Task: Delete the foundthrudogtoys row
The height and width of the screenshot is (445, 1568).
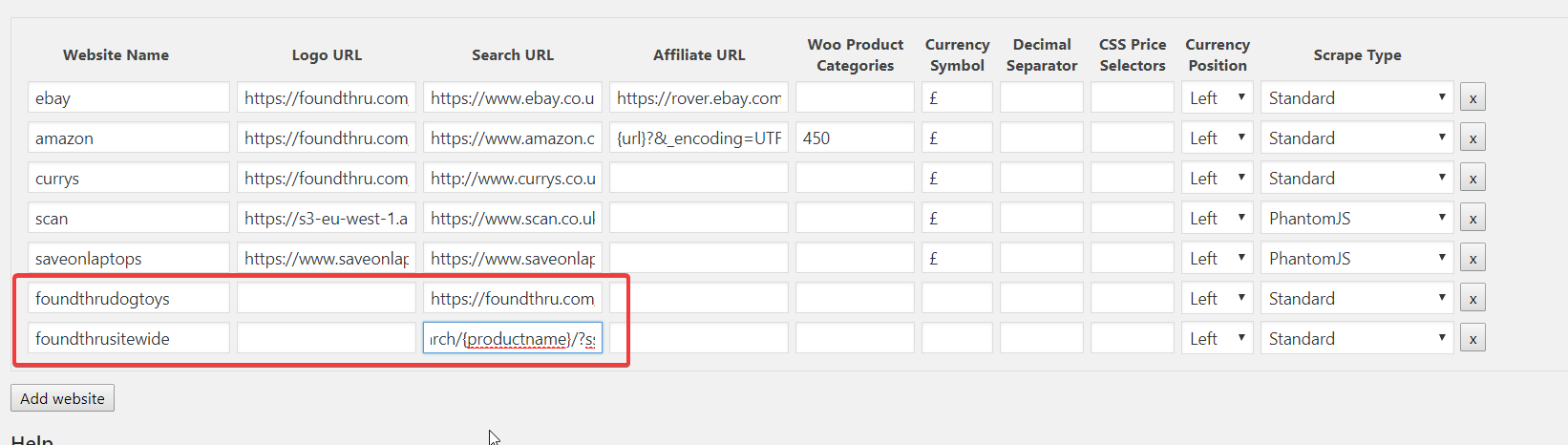Action: (1473, 299)
